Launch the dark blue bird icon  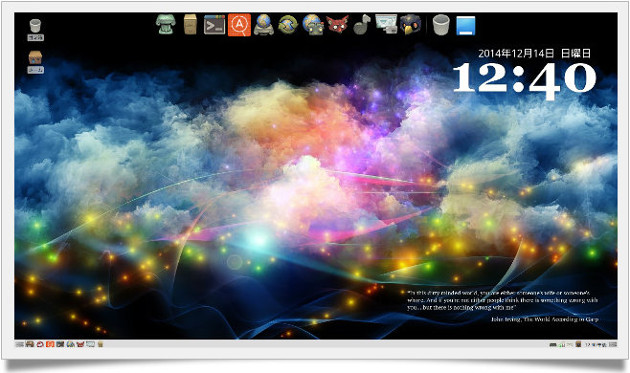click(x=410, y=25)
